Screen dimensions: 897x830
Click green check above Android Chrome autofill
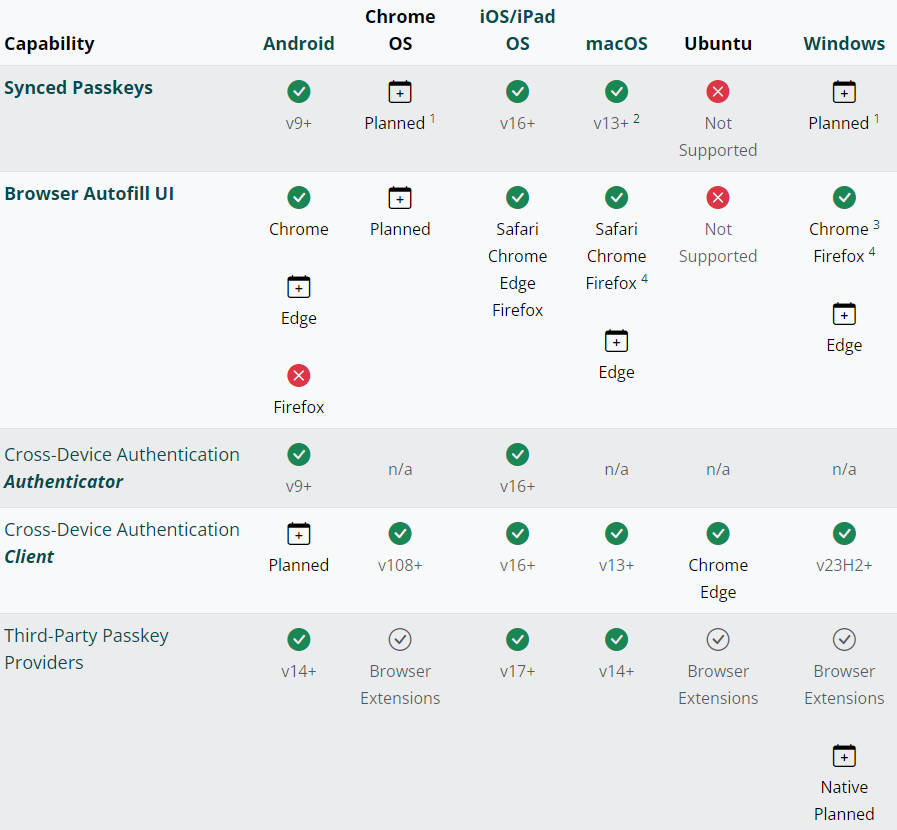(x=299, y=197)
